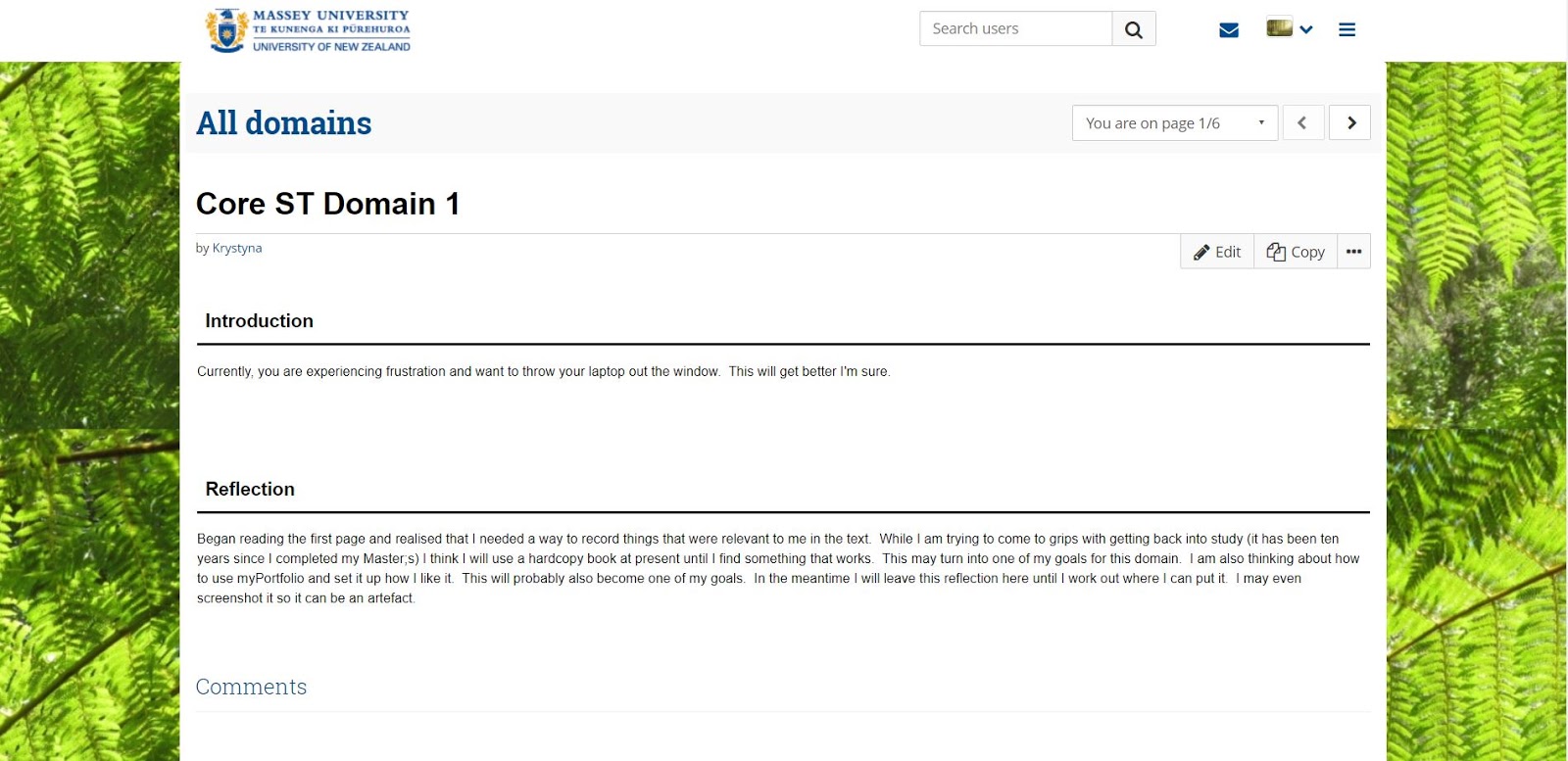Viewport: 1568px width, 761px height.
Task: Click the Core ST Domain 1 title
Action: tap(327, 204)
